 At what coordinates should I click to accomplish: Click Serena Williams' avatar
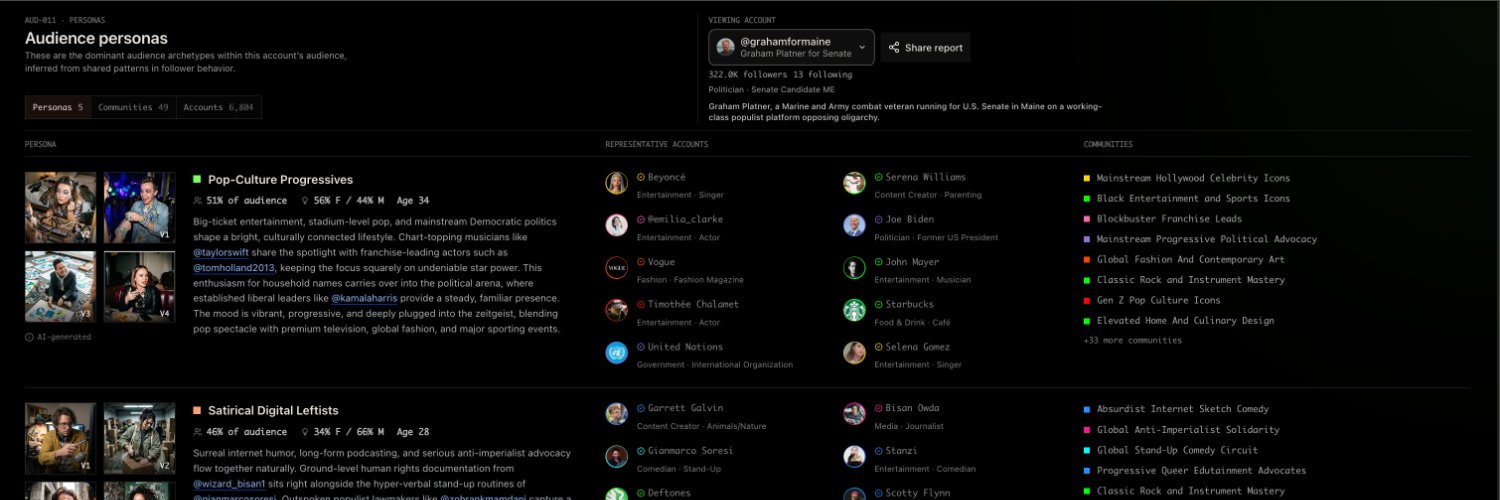coord(854,183)
